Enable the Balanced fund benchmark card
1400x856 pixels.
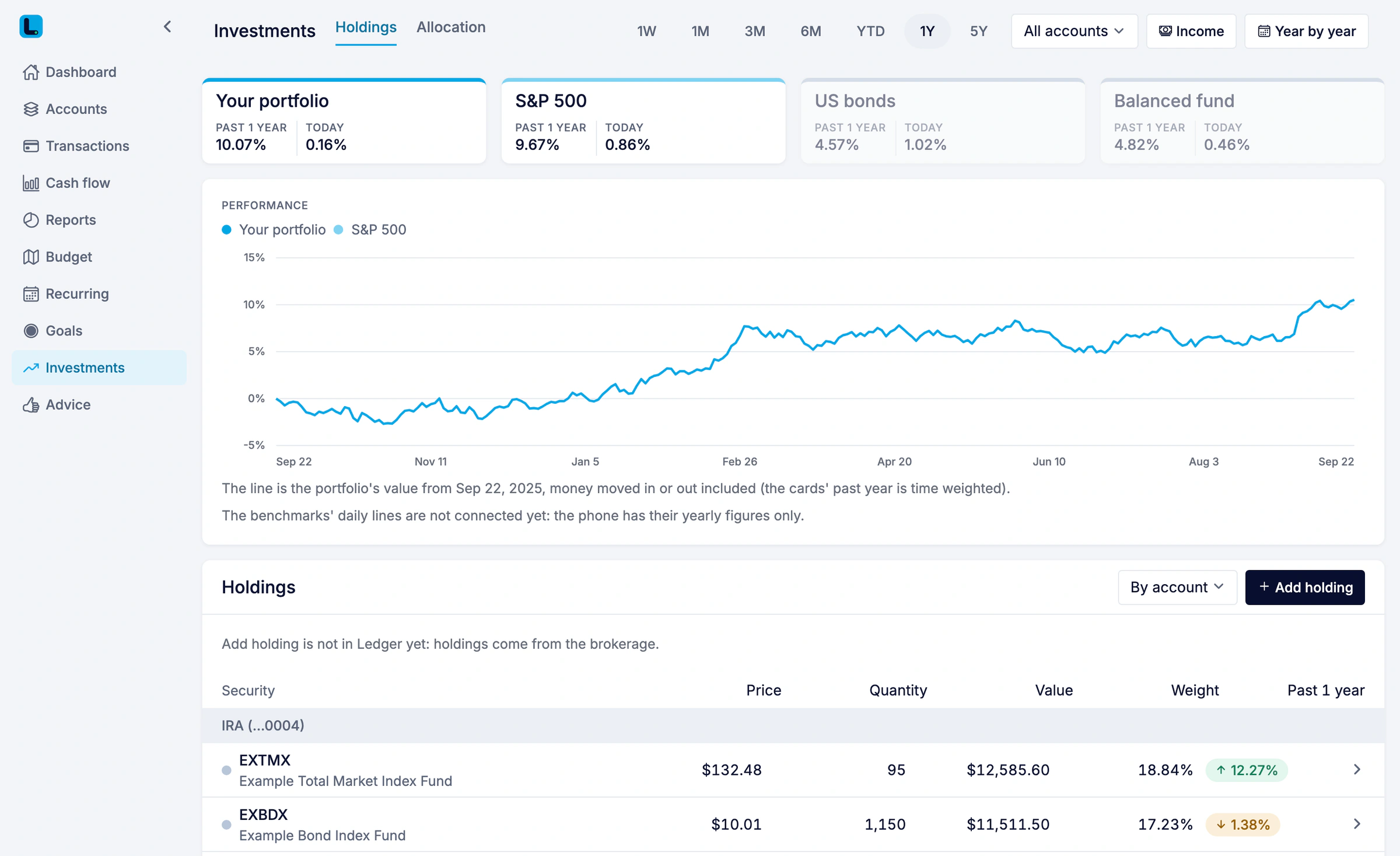(x=1242, y=121)
